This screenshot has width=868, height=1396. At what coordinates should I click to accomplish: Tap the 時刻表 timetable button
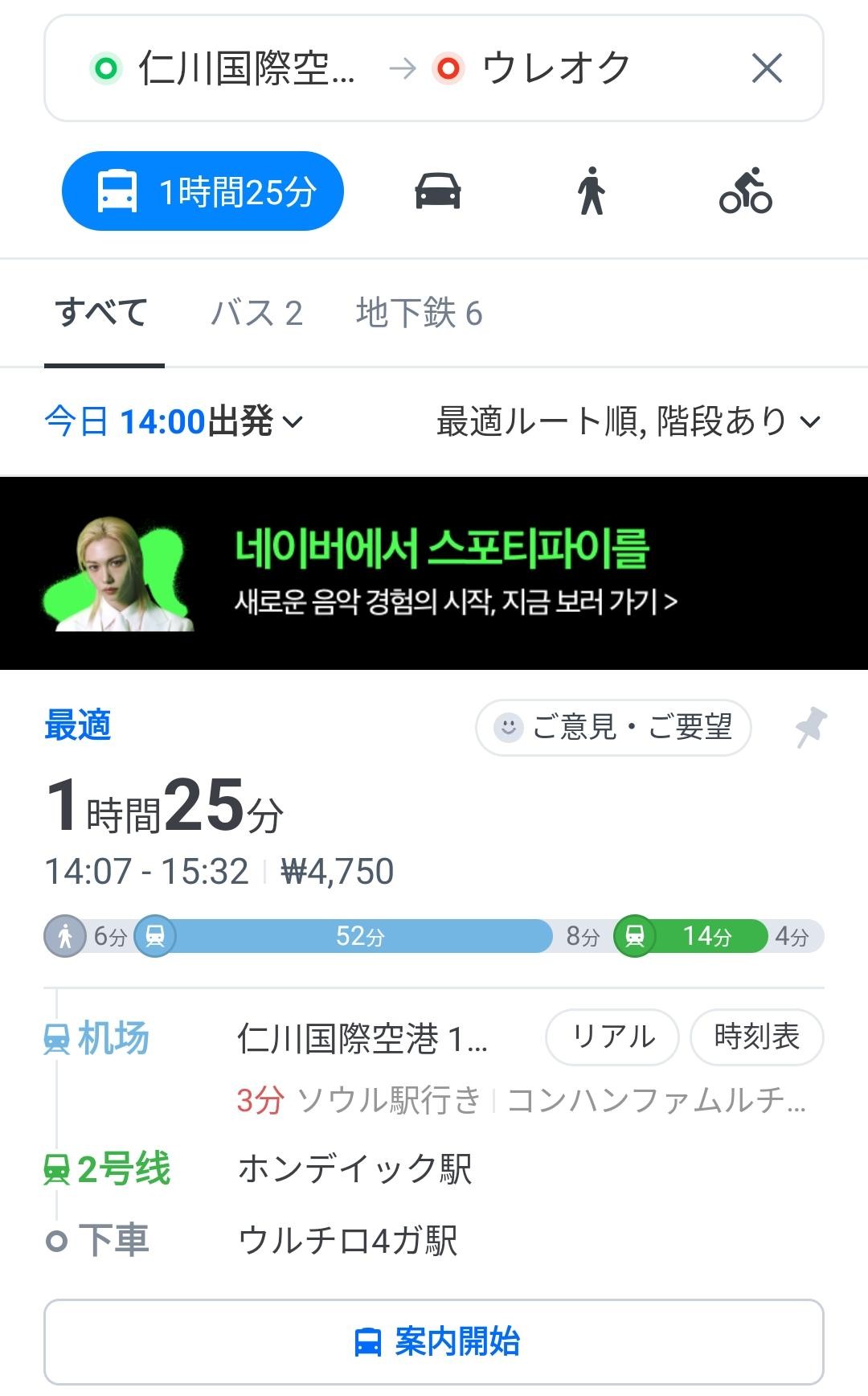pos(756,1037)
